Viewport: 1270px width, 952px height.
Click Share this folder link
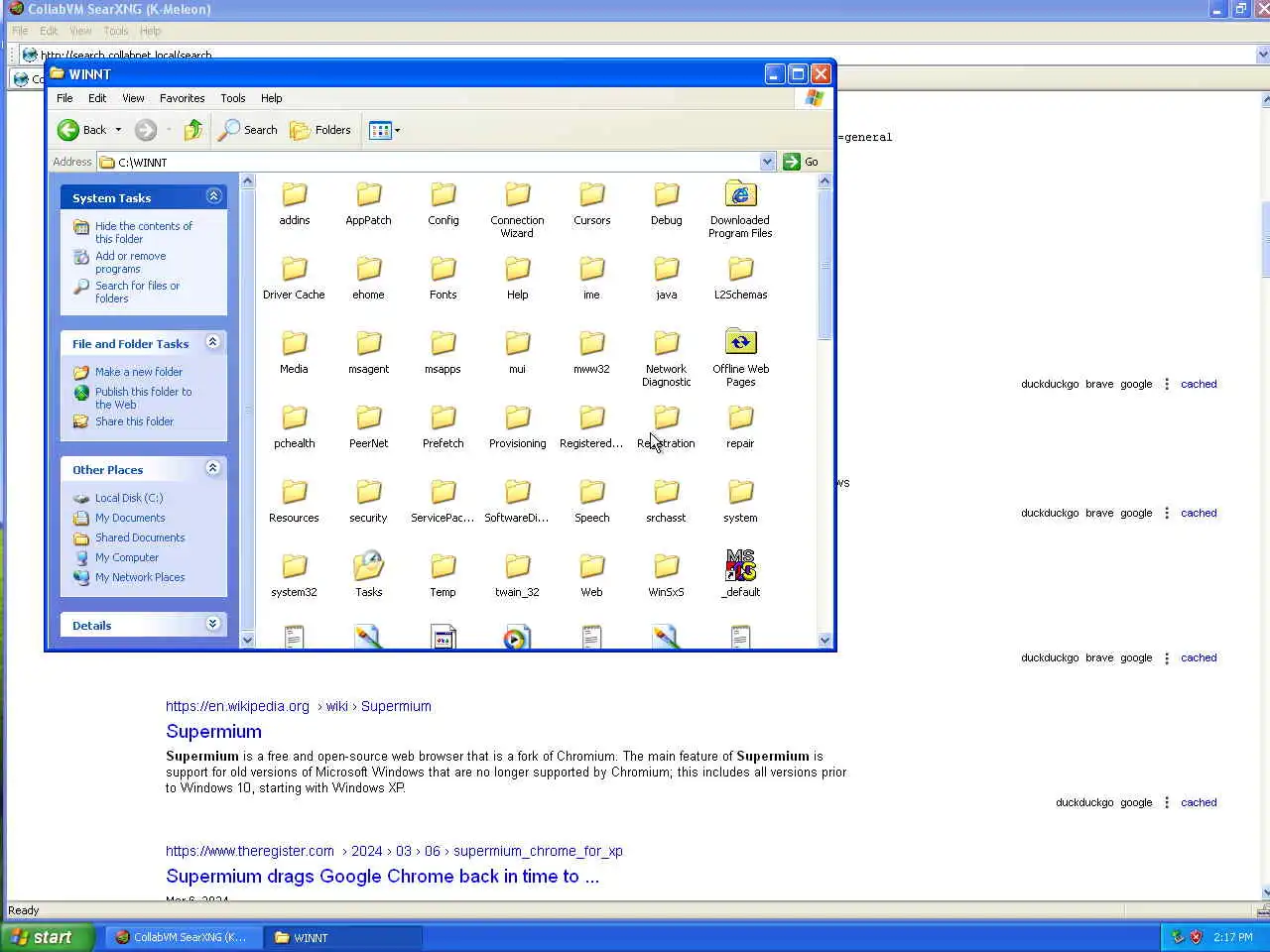pyautogui.click(x=134, y=421)
